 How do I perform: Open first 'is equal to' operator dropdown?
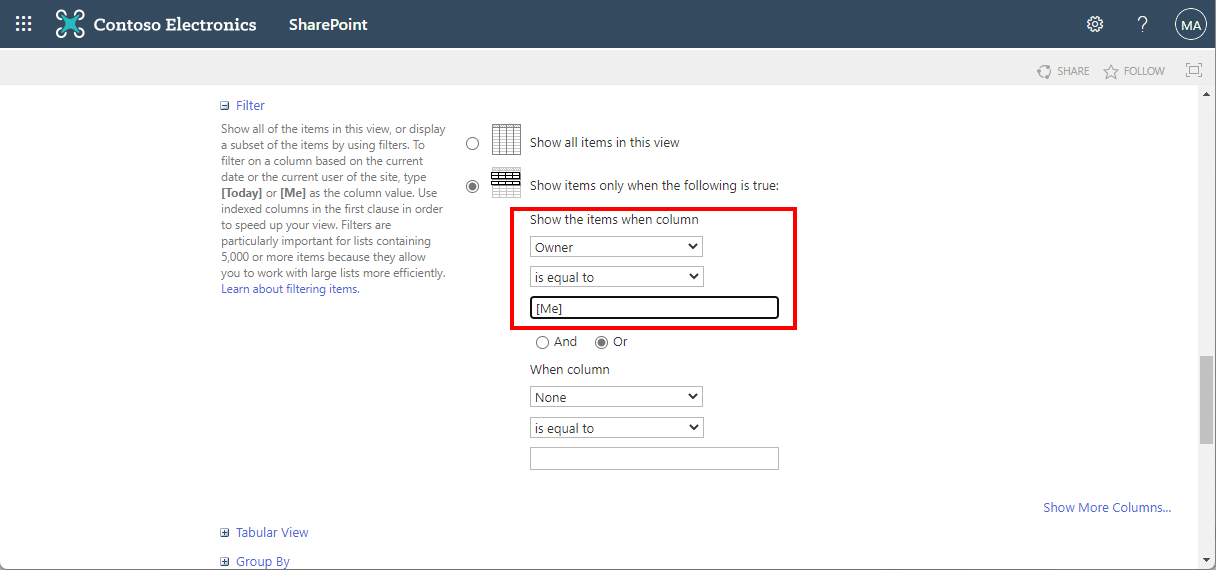coord(616,277)
